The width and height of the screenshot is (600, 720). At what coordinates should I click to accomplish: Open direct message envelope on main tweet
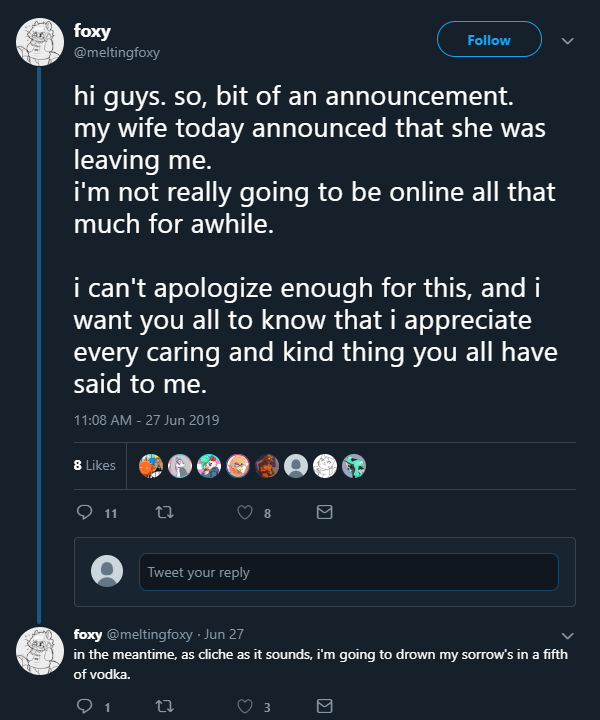point(324,512)
